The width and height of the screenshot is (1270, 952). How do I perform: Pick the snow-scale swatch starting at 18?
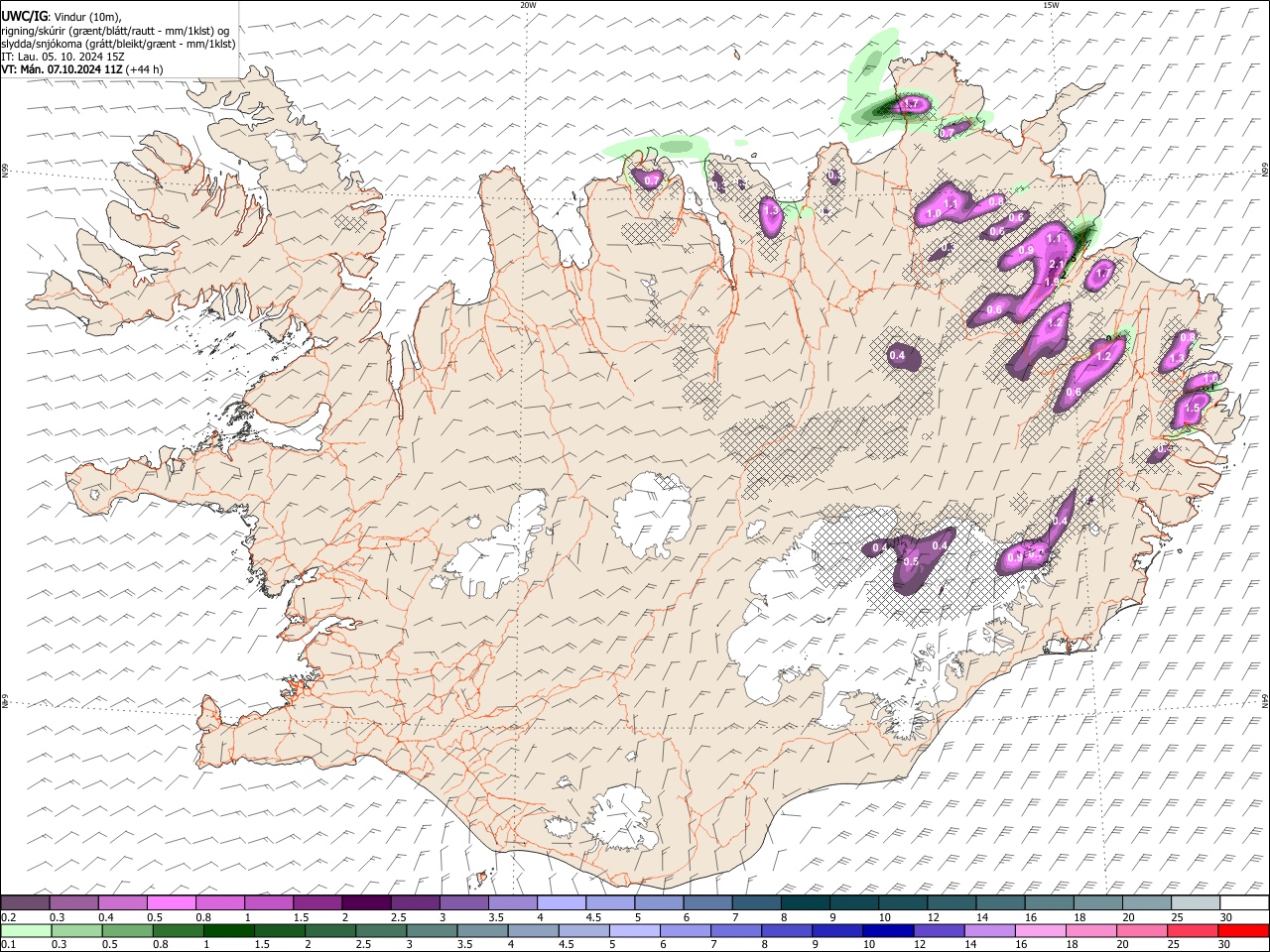(x=1096, y=903)
